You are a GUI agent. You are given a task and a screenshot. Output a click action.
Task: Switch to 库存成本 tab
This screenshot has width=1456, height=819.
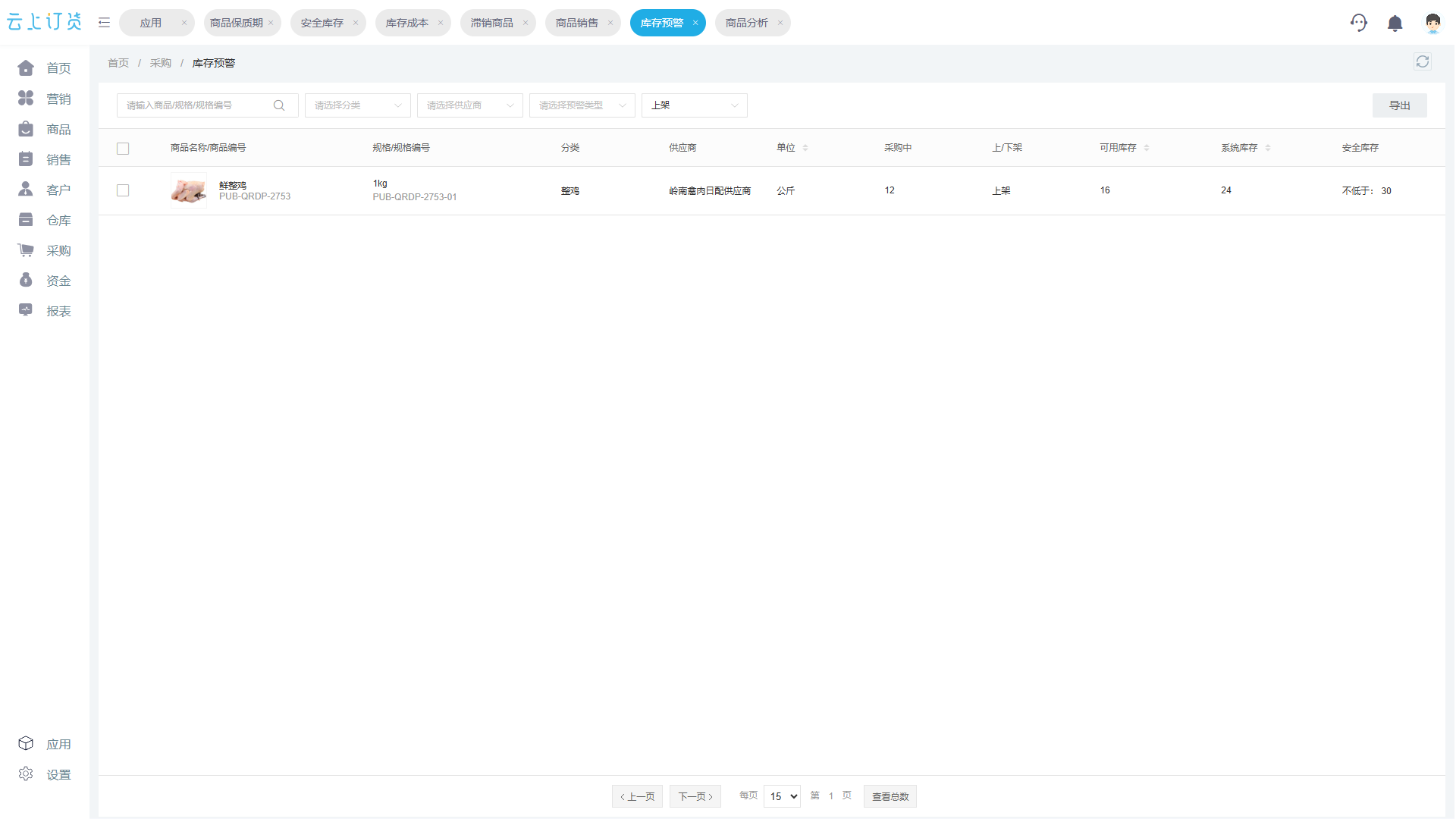[x=407, y=23]
